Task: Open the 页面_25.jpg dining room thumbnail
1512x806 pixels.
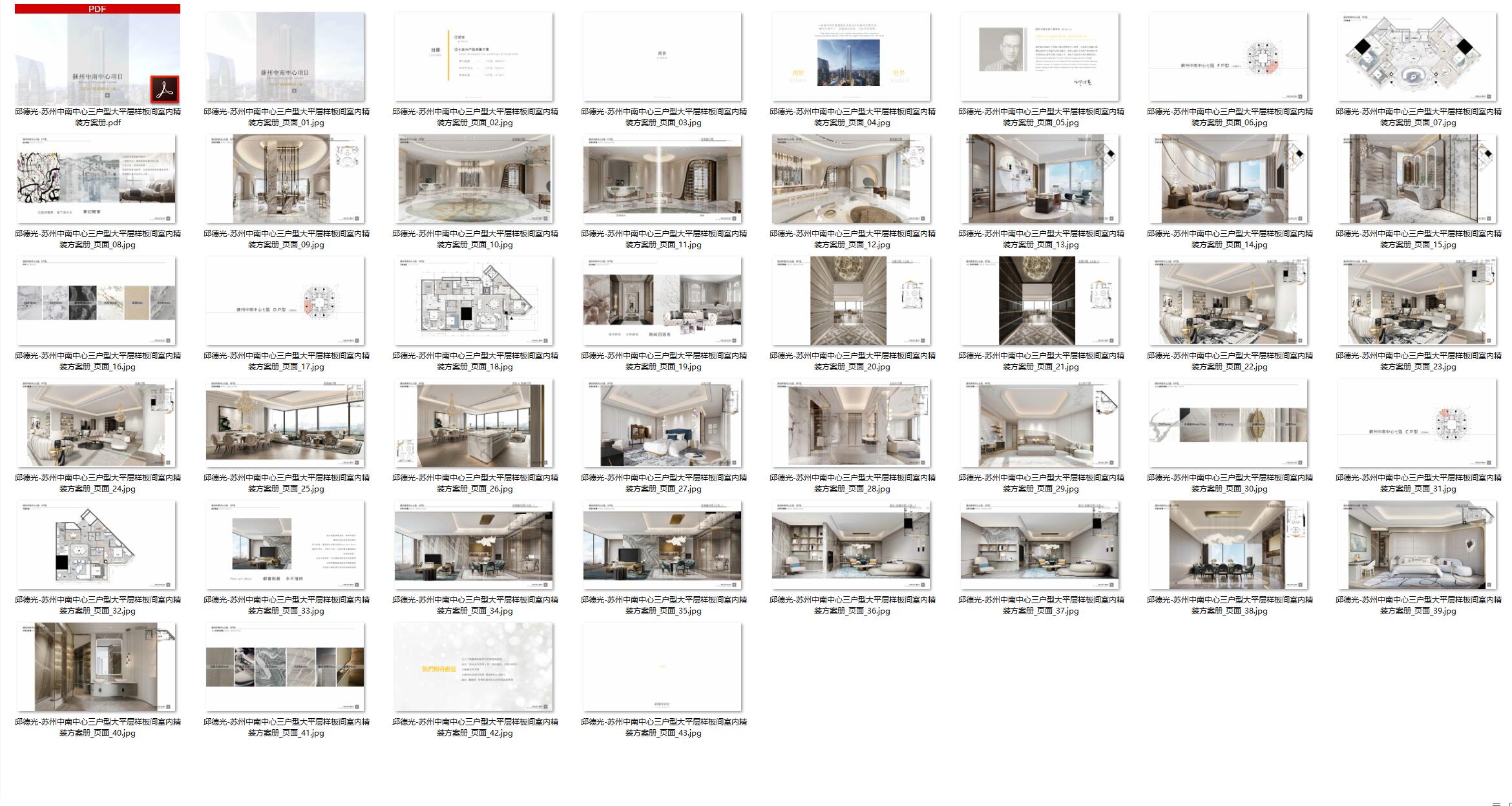Action: pyautogui.click(x=285, y=423)
